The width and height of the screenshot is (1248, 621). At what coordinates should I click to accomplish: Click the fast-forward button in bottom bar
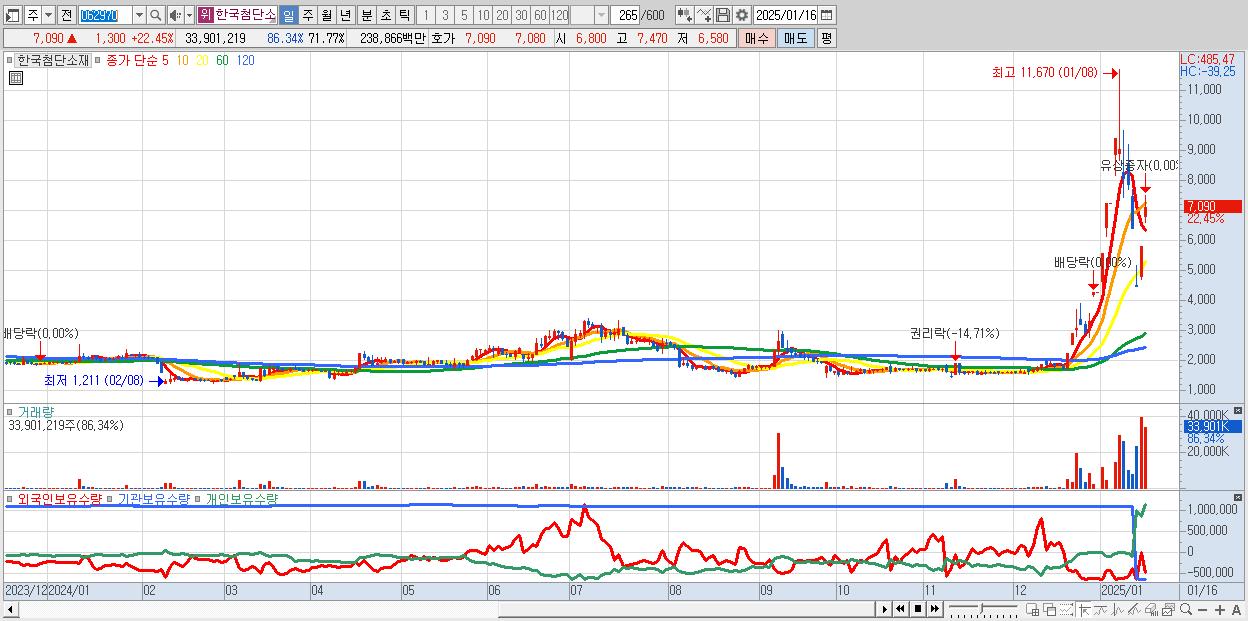point(935,609)
